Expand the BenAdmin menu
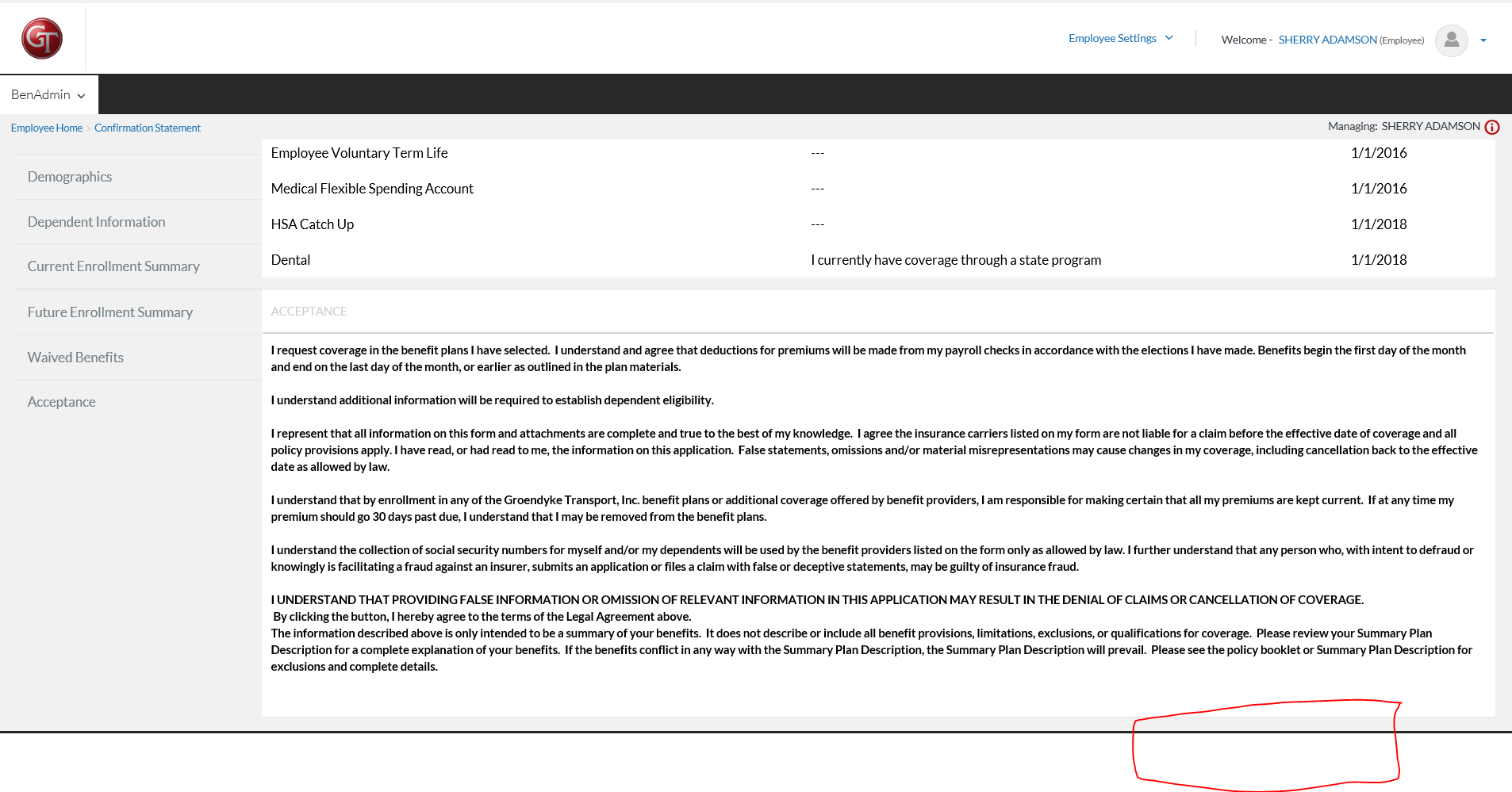This screenshot has height=792, width=1512. point(48,94)
